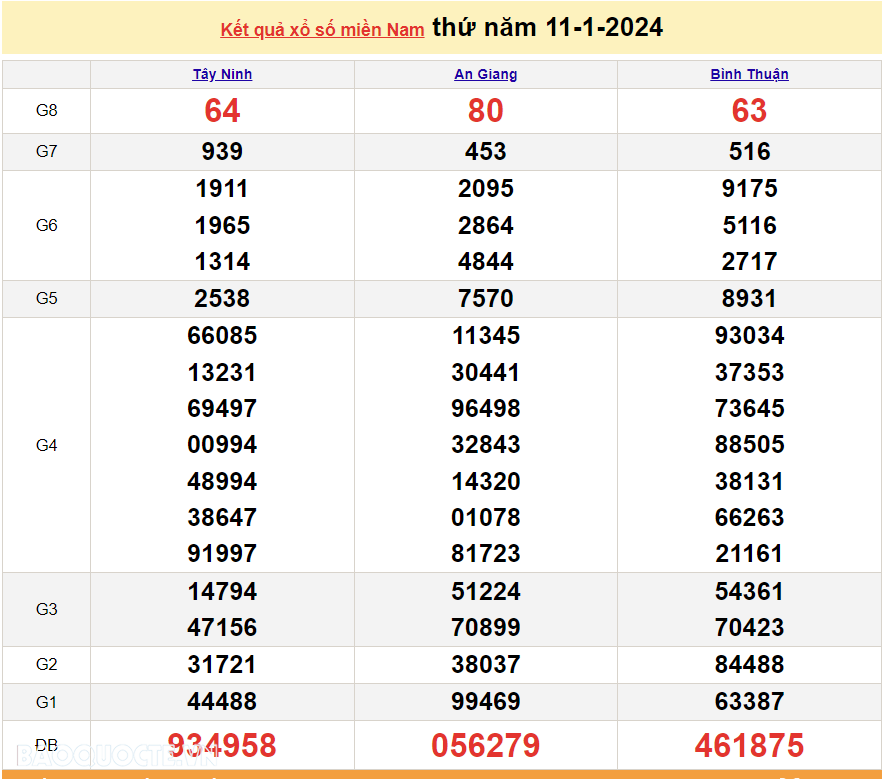Select Tây Ninh G3 number 47156
The image size is (884, 779).
click(x=222, y=627)
